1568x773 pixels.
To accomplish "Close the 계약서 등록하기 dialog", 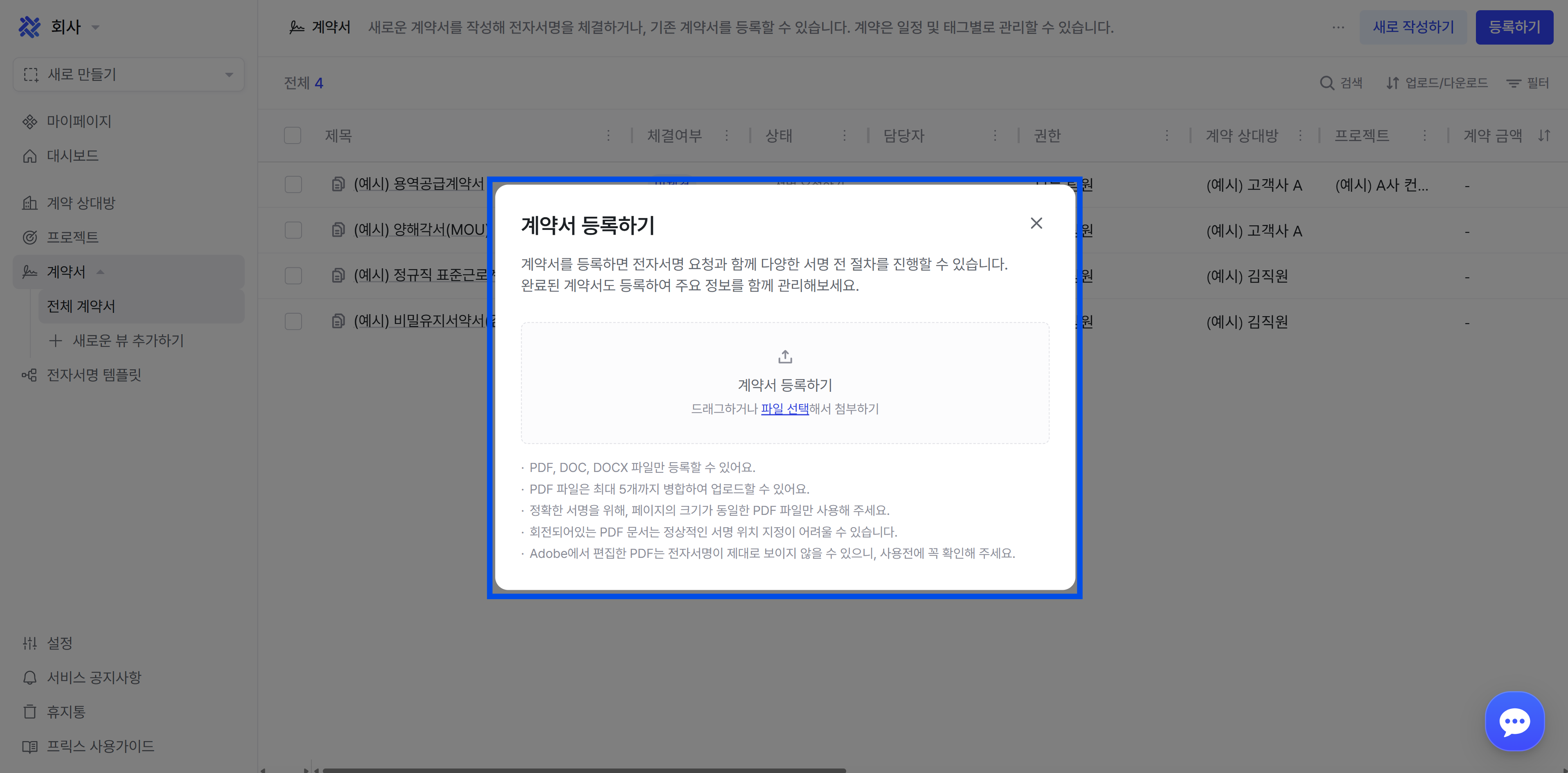I will tap(1036, 223).
